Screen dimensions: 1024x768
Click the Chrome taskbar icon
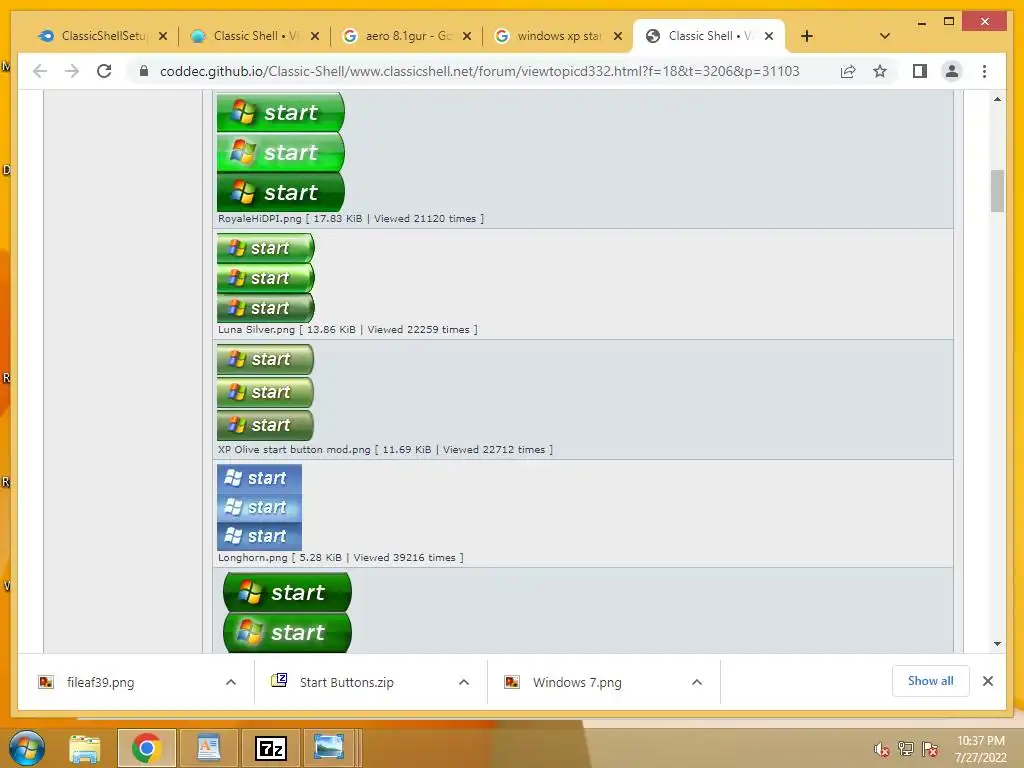click(x=146, y=748)
